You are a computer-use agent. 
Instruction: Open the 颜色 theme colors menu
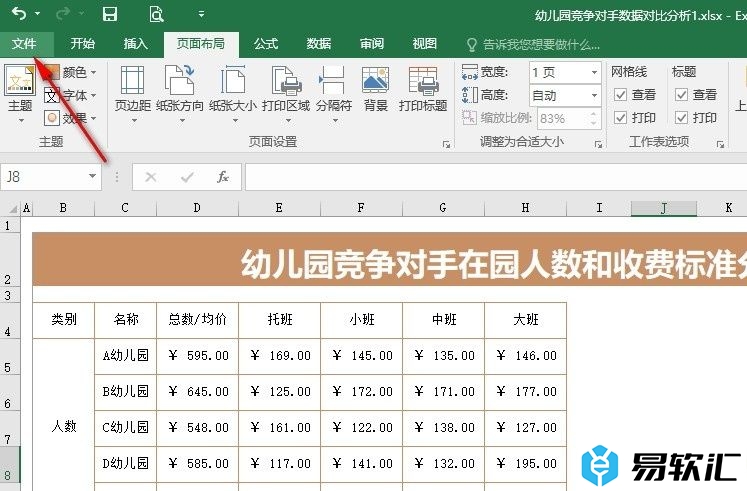pyautogui.click(x=70, y=72)
